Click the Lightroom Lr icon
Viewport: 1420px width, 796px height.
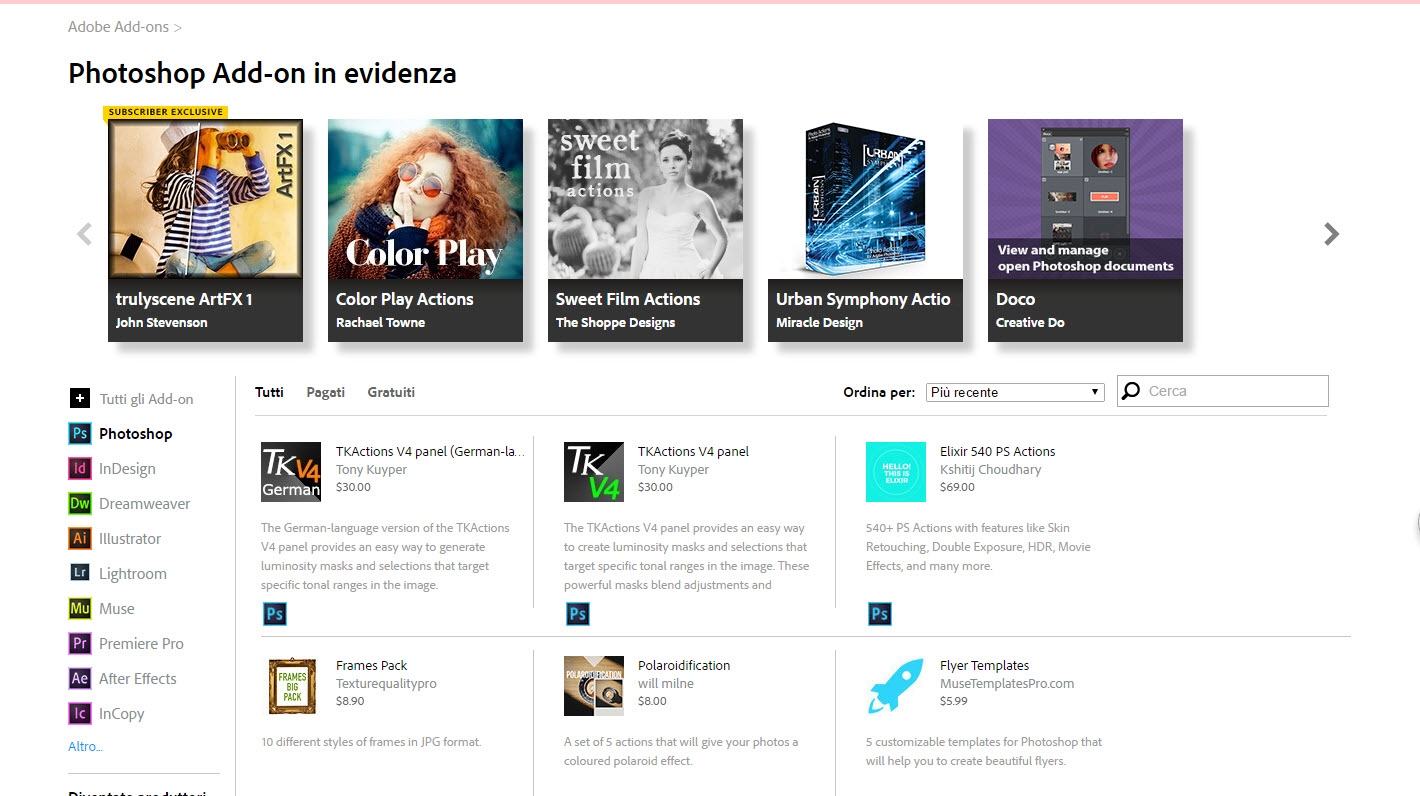point(80,574)
